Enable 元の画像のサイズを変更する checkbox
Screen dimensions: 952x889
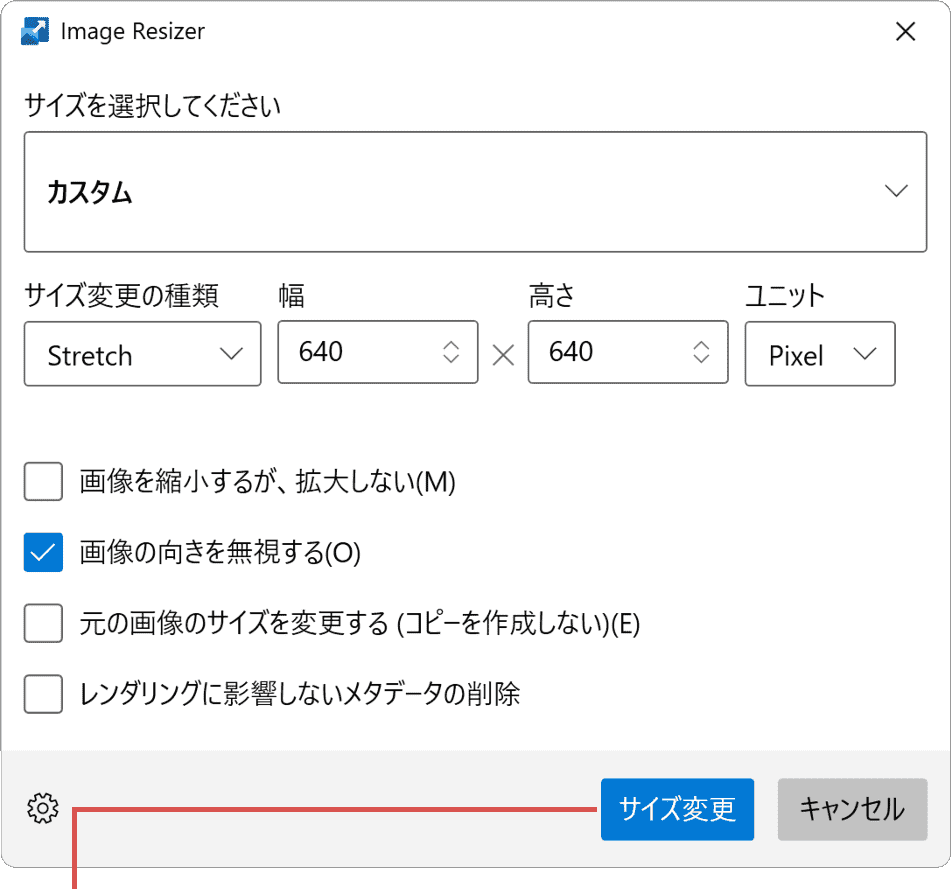tap(43, 623)
